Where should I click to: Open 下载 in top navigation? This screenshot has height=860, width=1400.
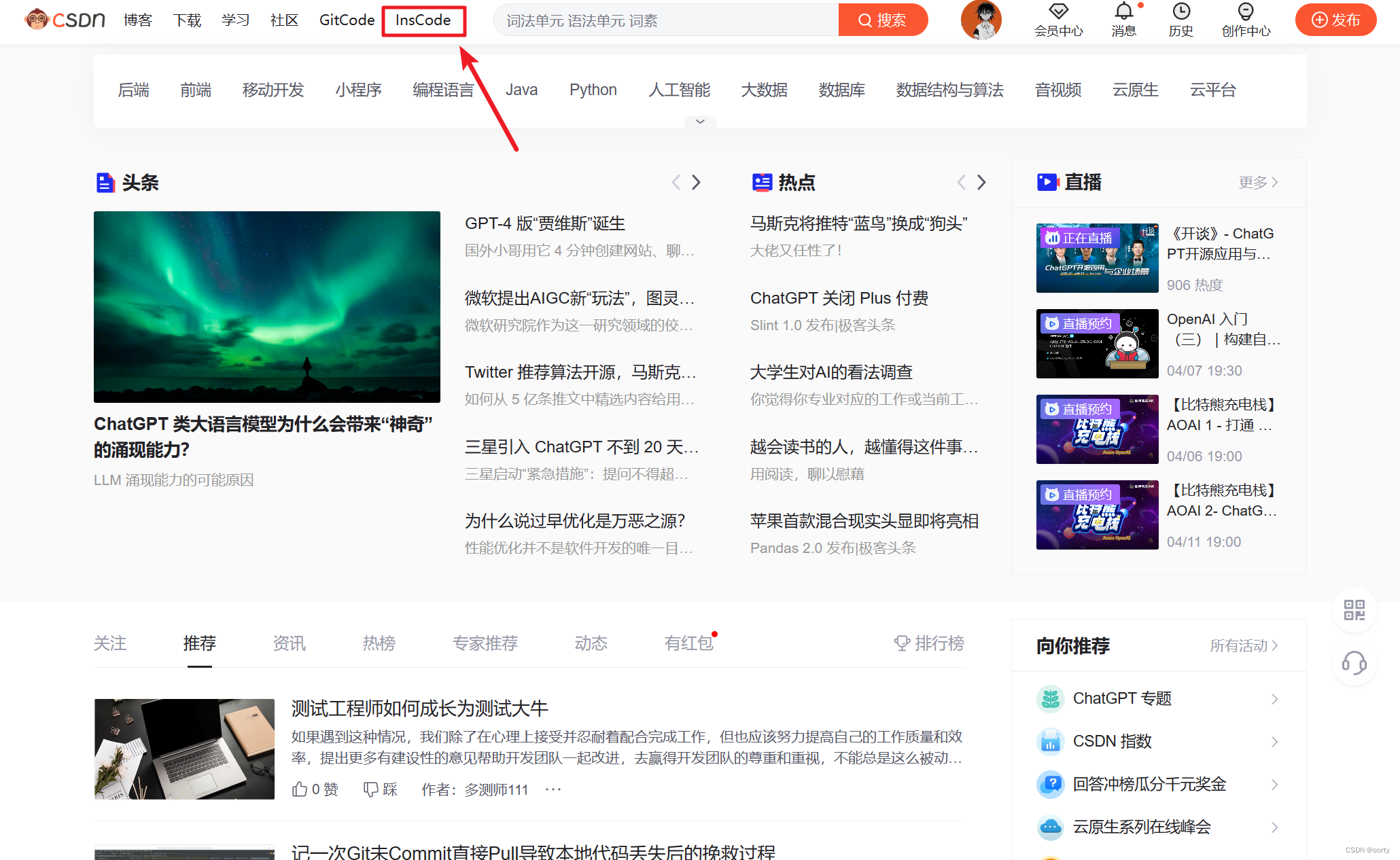[x=187, y=20]
